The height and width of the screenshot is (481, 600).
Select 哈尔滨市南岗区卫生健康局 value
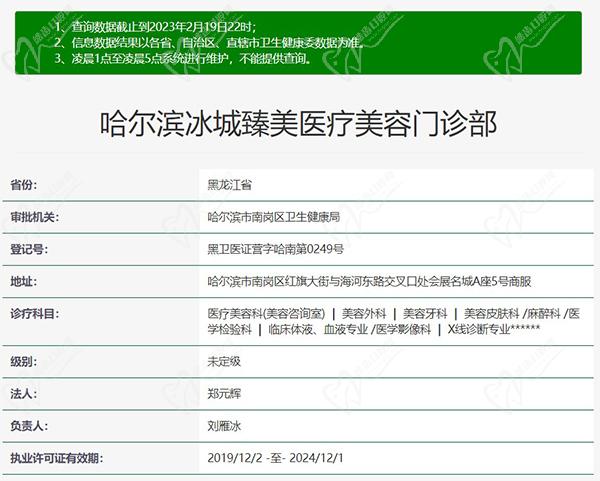pos(274,217)
